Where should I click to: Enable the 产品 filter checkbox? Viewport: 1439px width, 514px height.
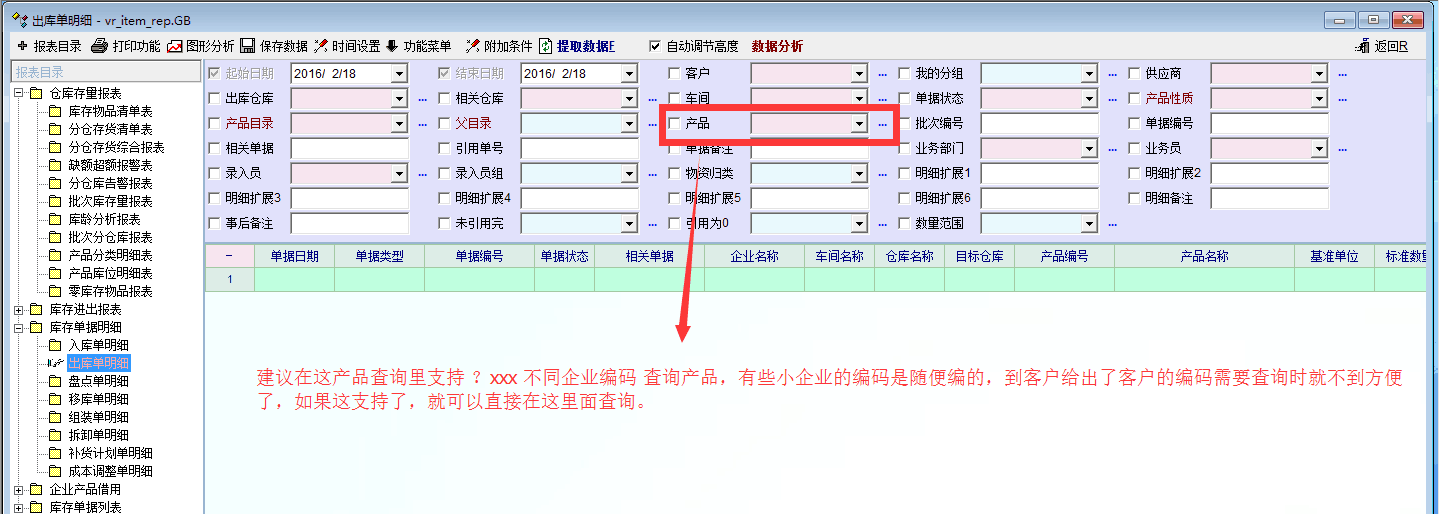pyautogui.click(x=675, y=123)
